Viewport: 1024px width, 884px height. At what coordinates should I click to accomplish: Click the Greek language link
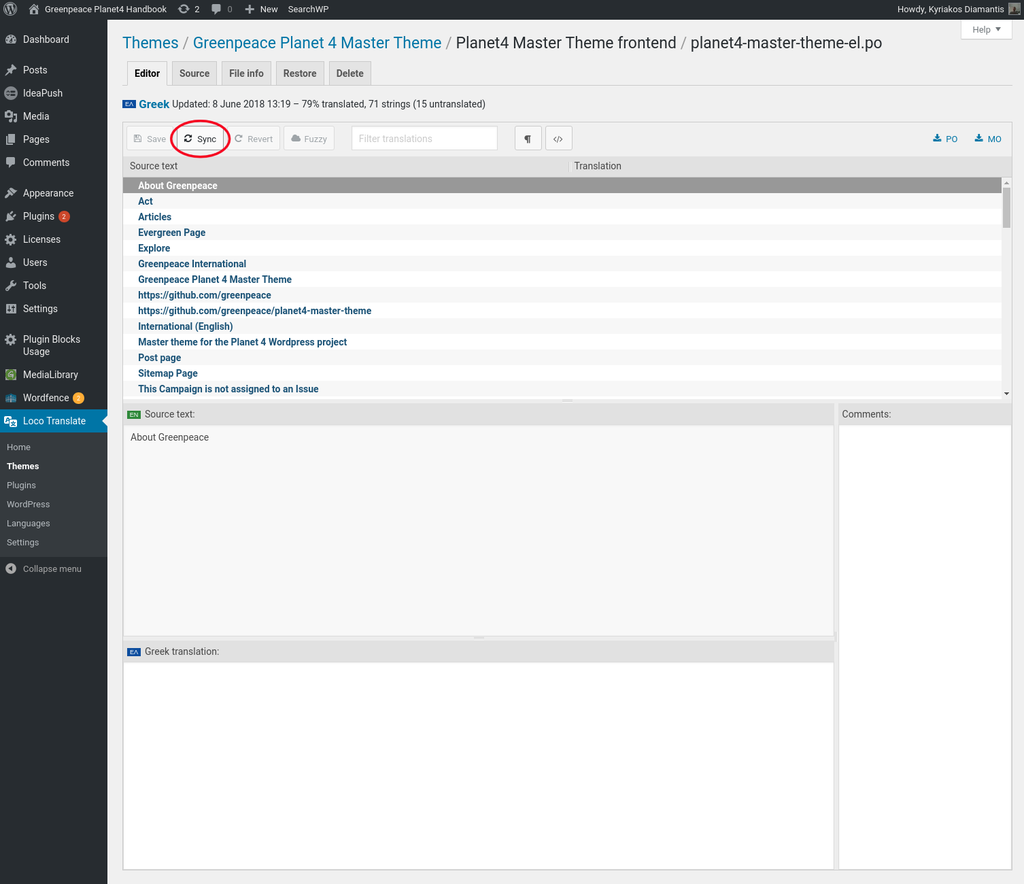153,104
